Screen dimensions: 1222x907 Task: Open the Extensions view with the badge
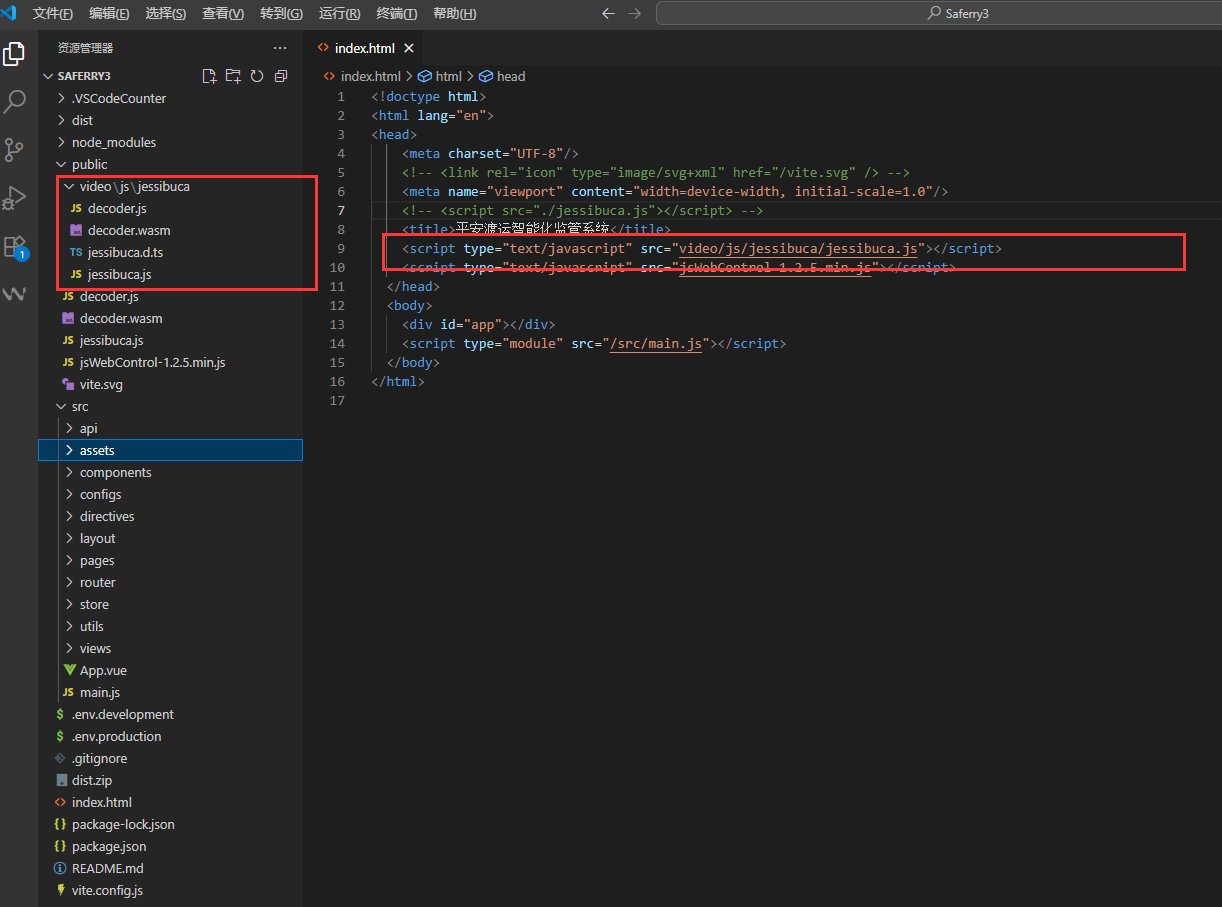point(14,245)
